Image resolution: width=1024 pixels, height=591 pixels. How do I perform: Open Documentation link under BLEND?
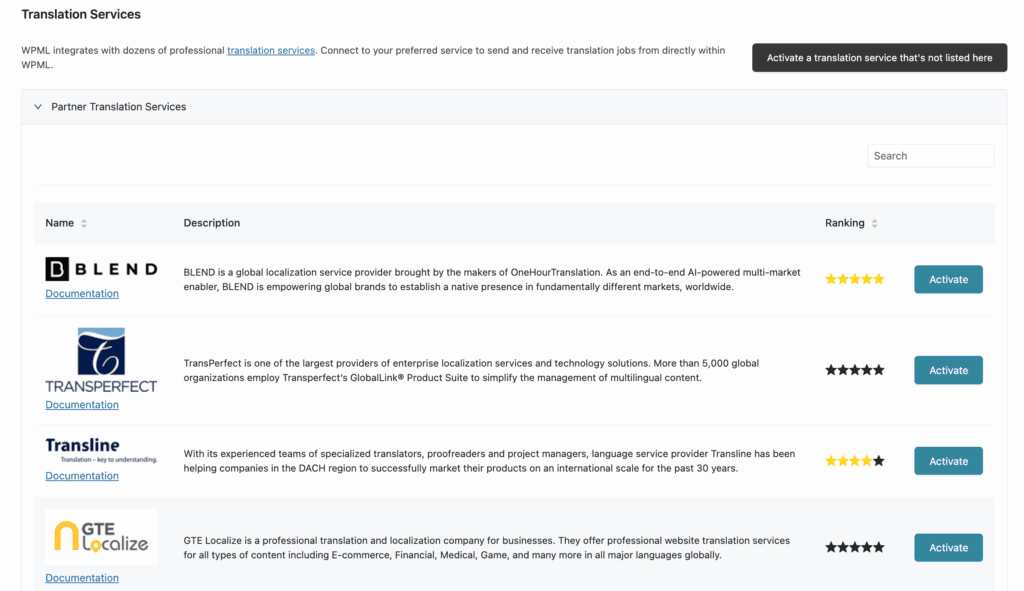click(x=82, y=293)
